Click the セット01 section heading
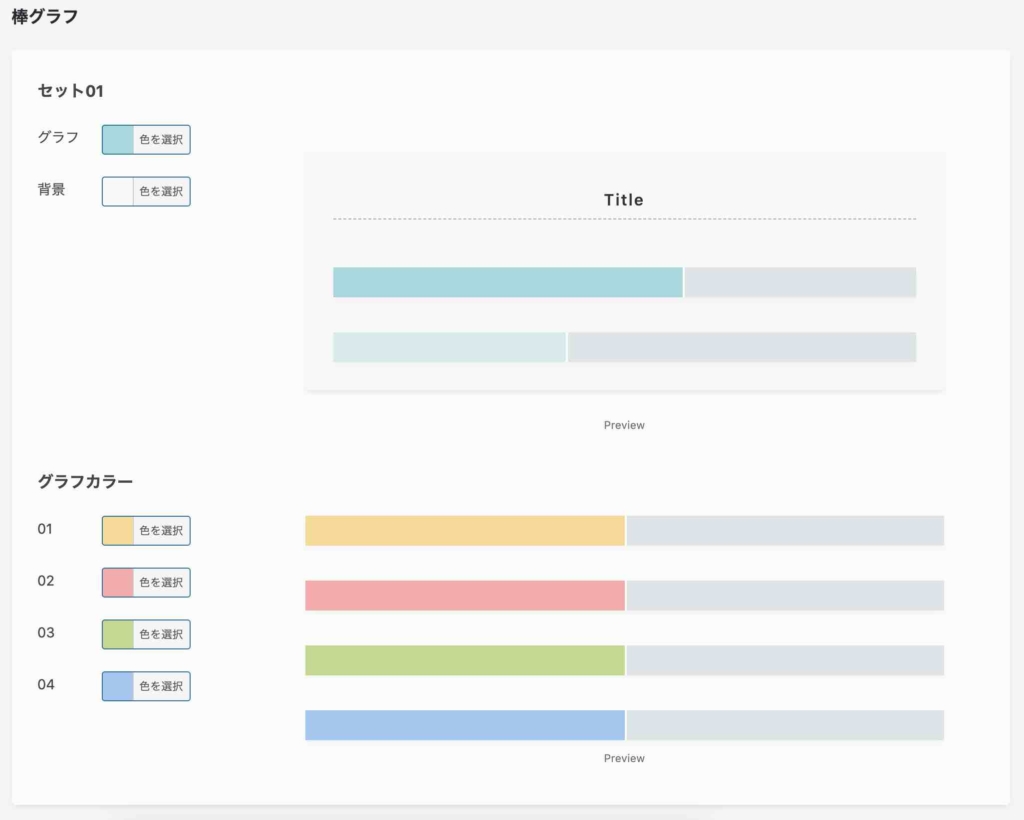The height and width of the screenshot is (820, 1024). point(71,91)
